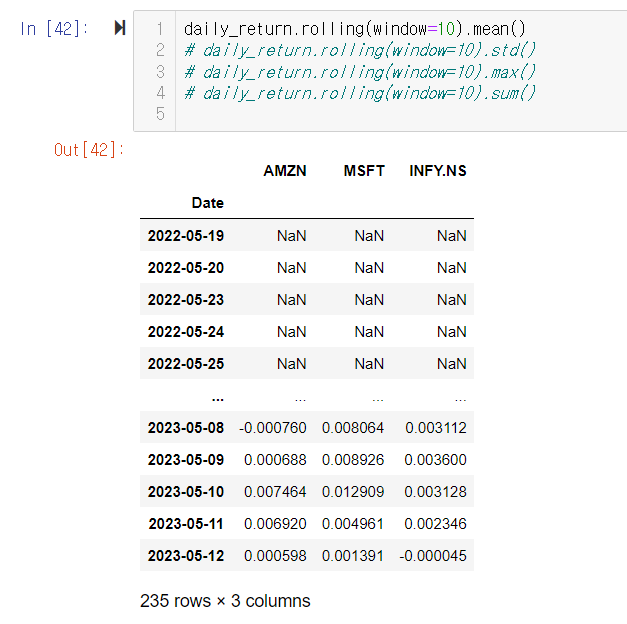Viewport: 627px width, 624px height.
Task: Click AMZN value 0.000598
Action: tap(275, 556)
